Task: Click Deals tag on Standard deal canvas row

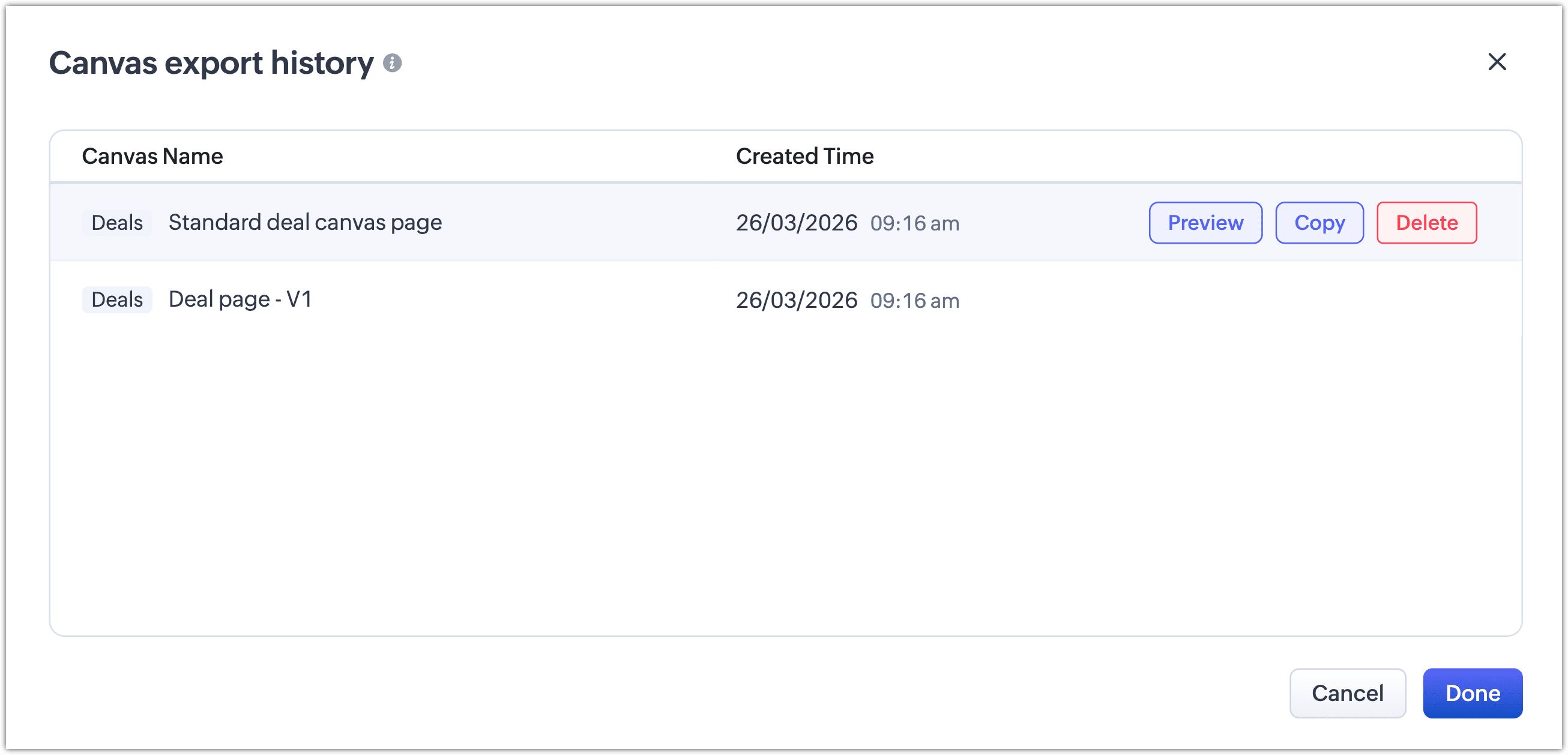Action: (x=117, y=223)
